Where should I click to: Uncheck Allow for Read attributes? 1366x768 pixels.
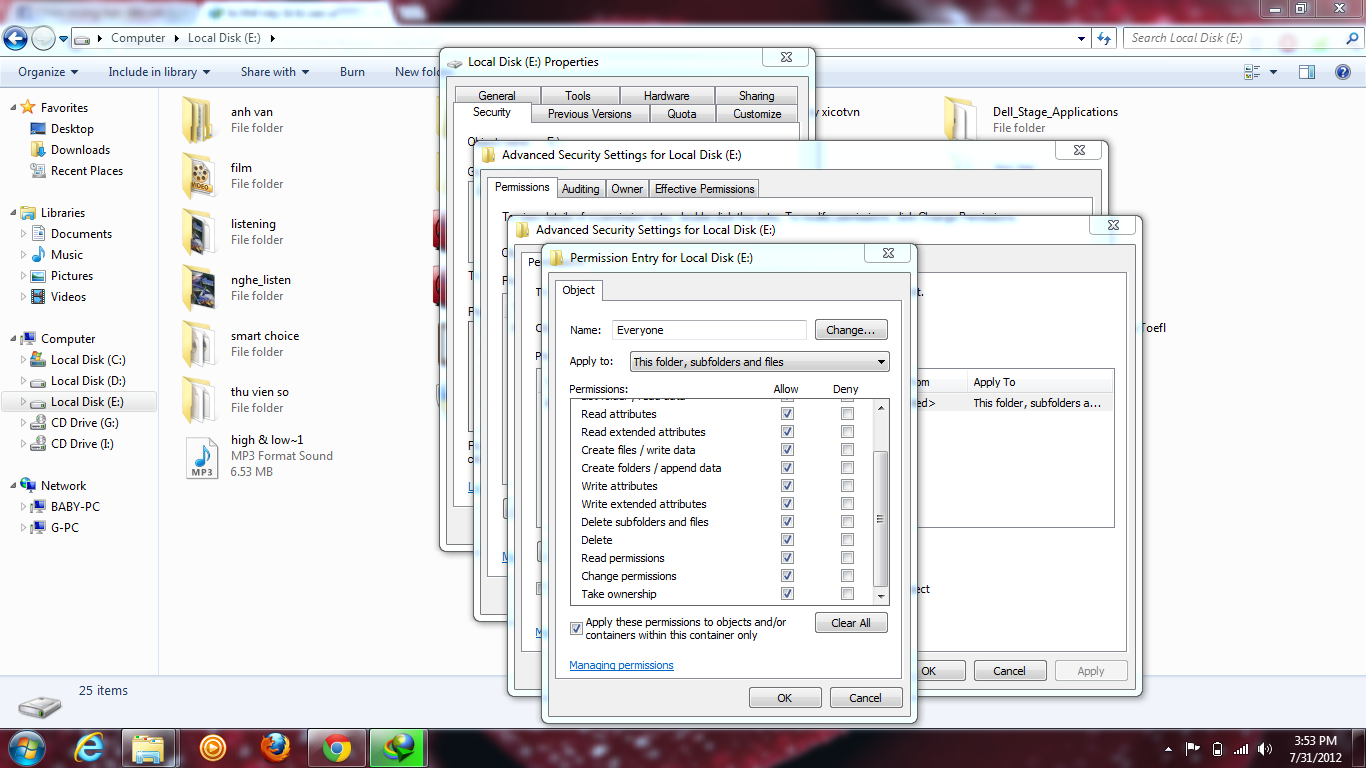[x=787, y=414]
